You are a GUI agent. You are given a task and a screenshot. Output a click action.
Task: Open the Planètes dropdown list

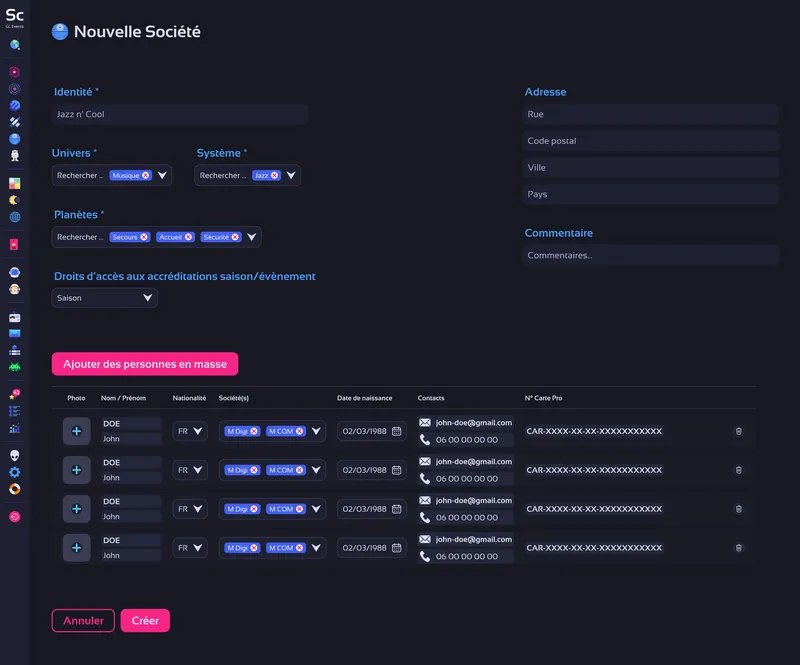(x=252, y=238)
